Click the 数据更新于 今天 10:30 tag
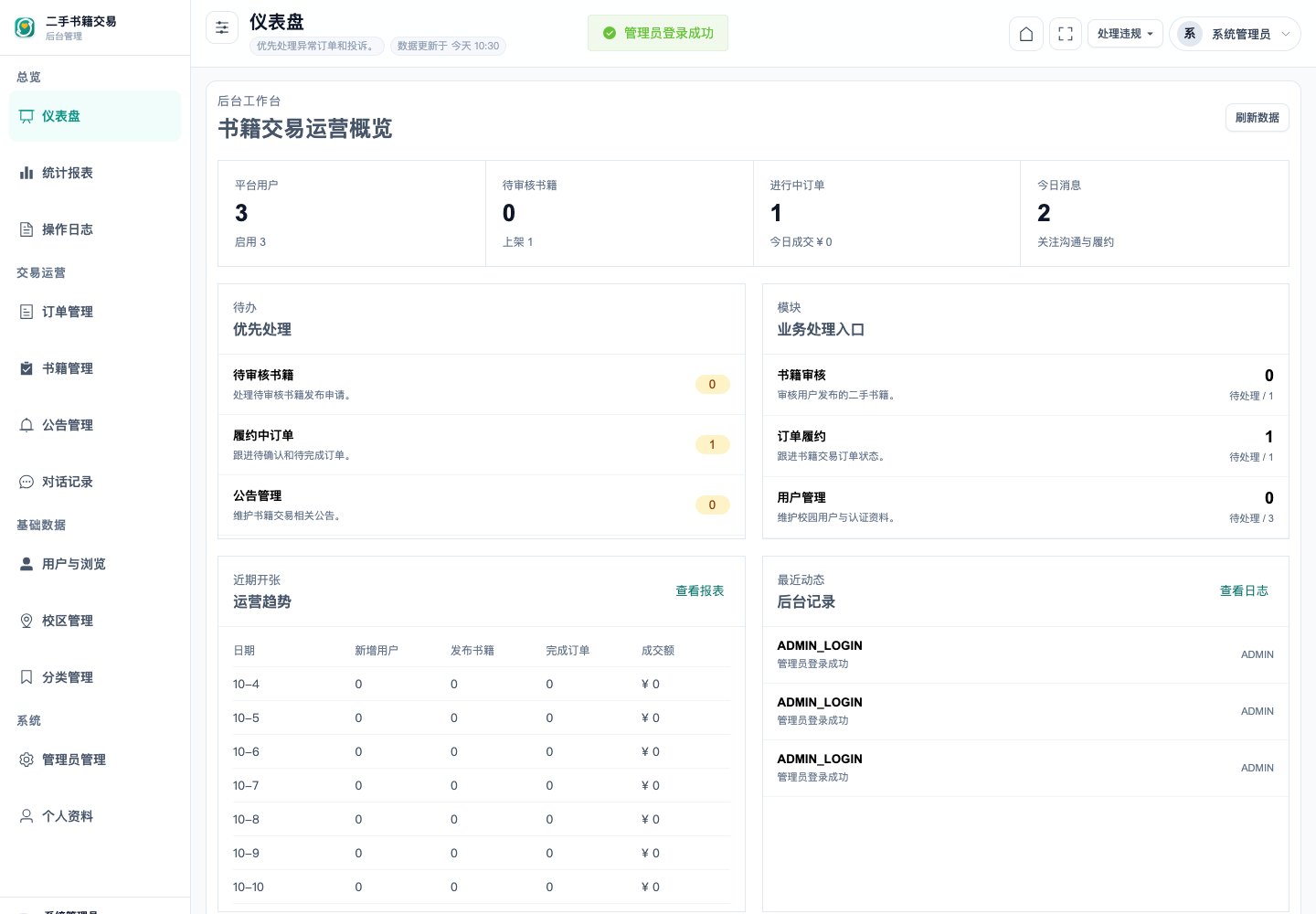Screen dimensions: 1316x914 click(448, 46)
